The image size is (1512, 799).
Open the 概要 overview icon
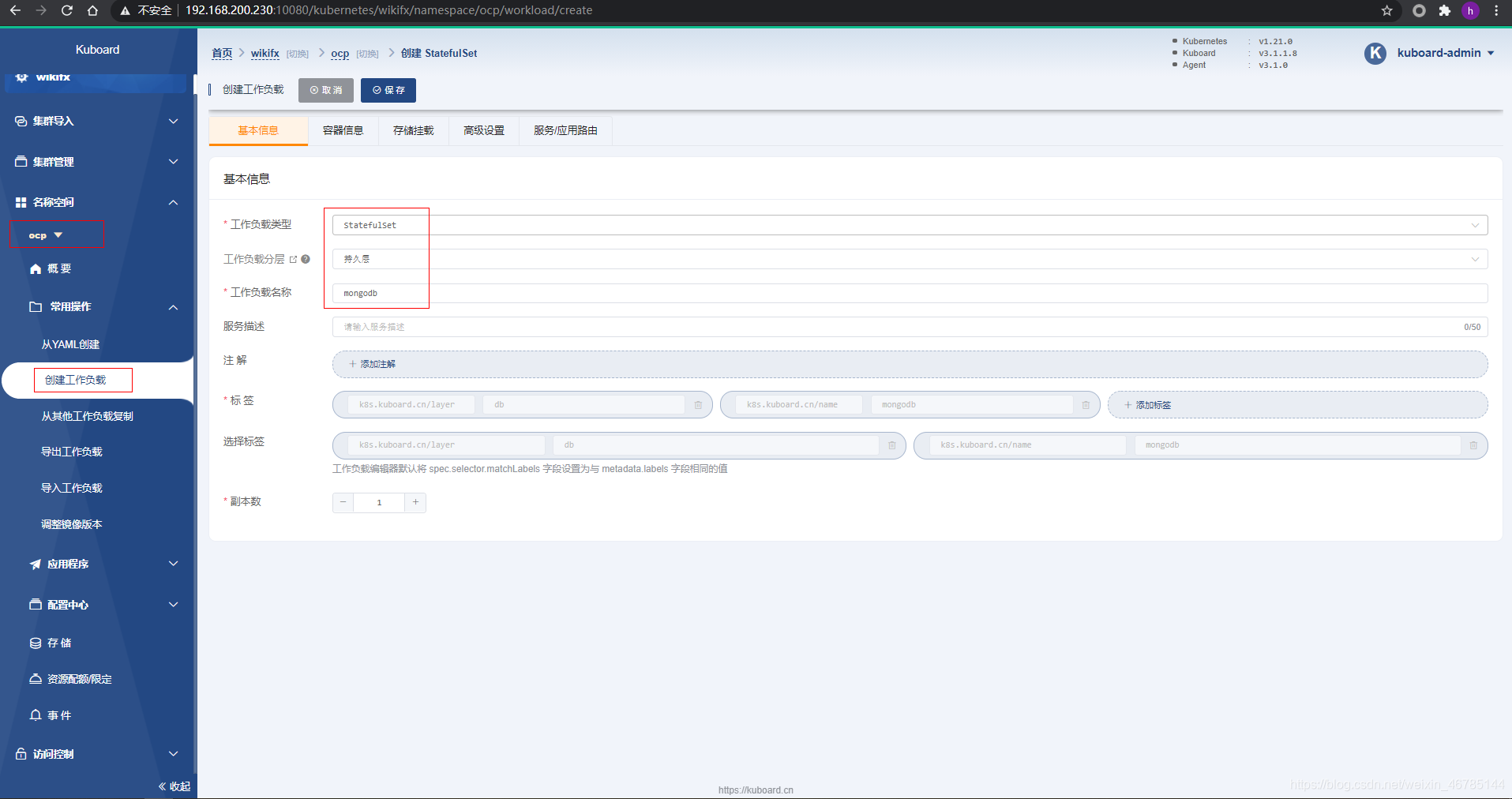[35, 268]
